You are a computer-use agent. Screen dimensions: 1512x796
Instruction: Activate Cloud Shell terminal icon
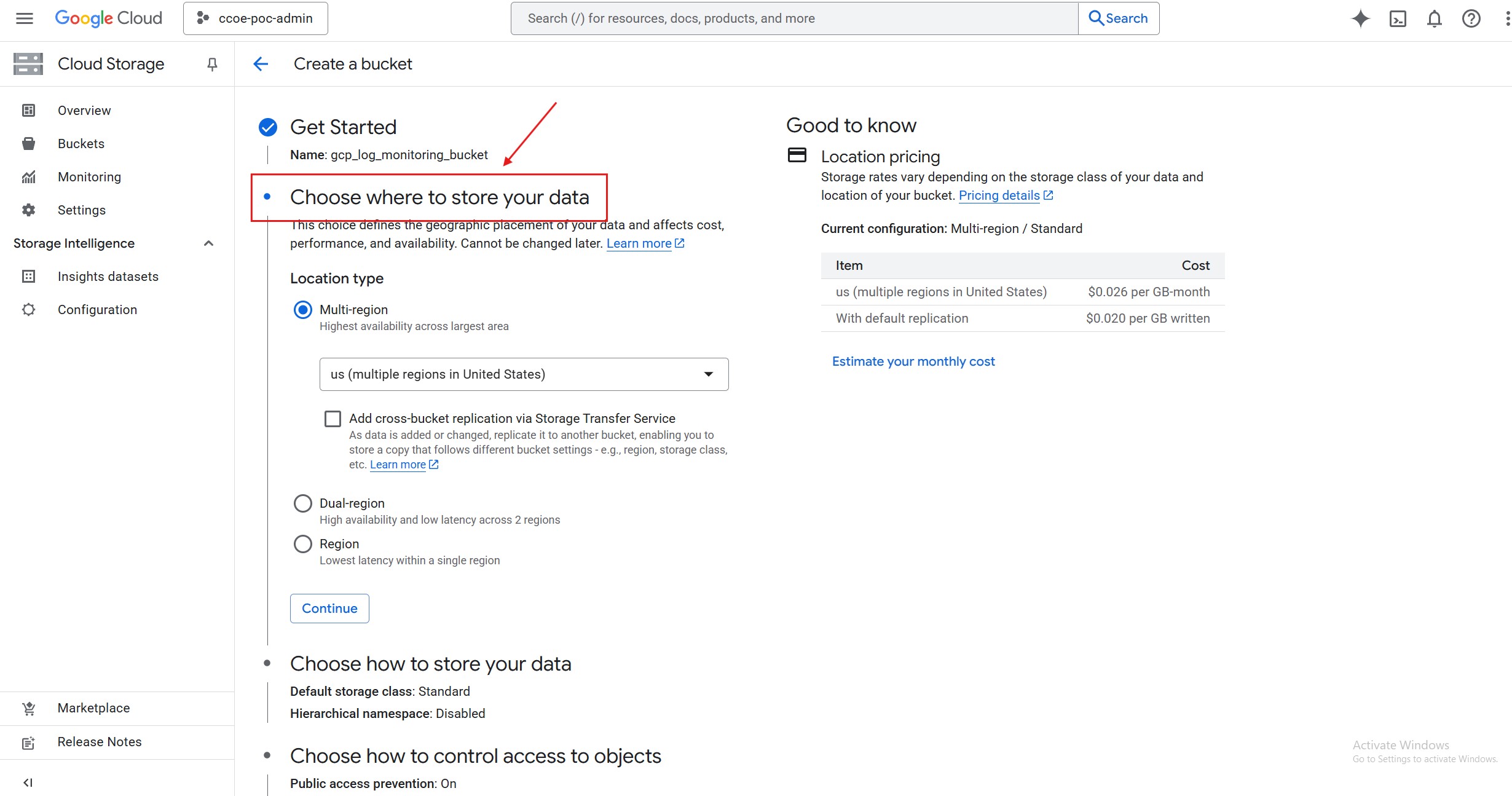1398,18
